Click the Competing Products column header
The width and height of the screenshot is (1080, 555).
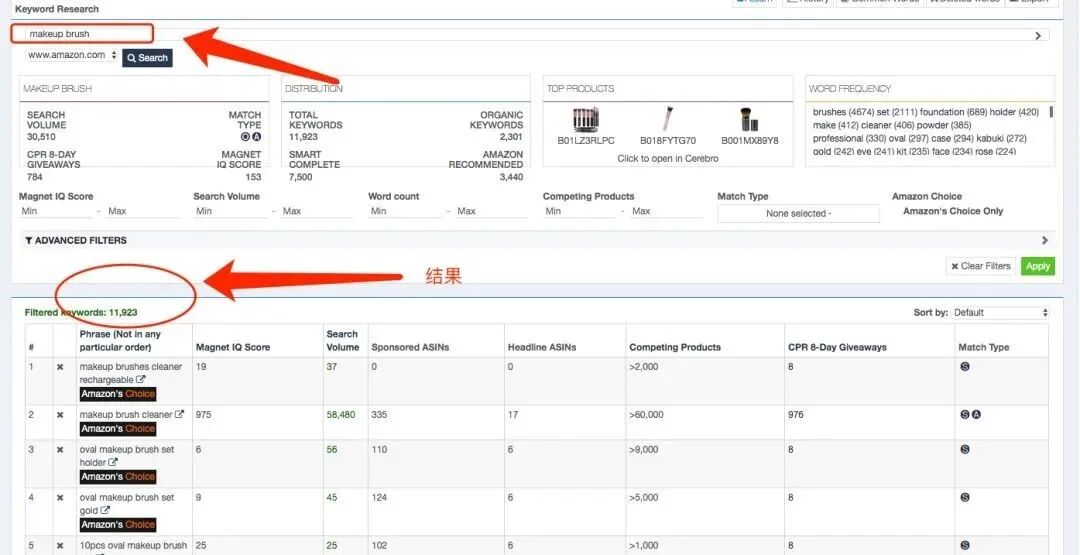(x=675, y=348)
